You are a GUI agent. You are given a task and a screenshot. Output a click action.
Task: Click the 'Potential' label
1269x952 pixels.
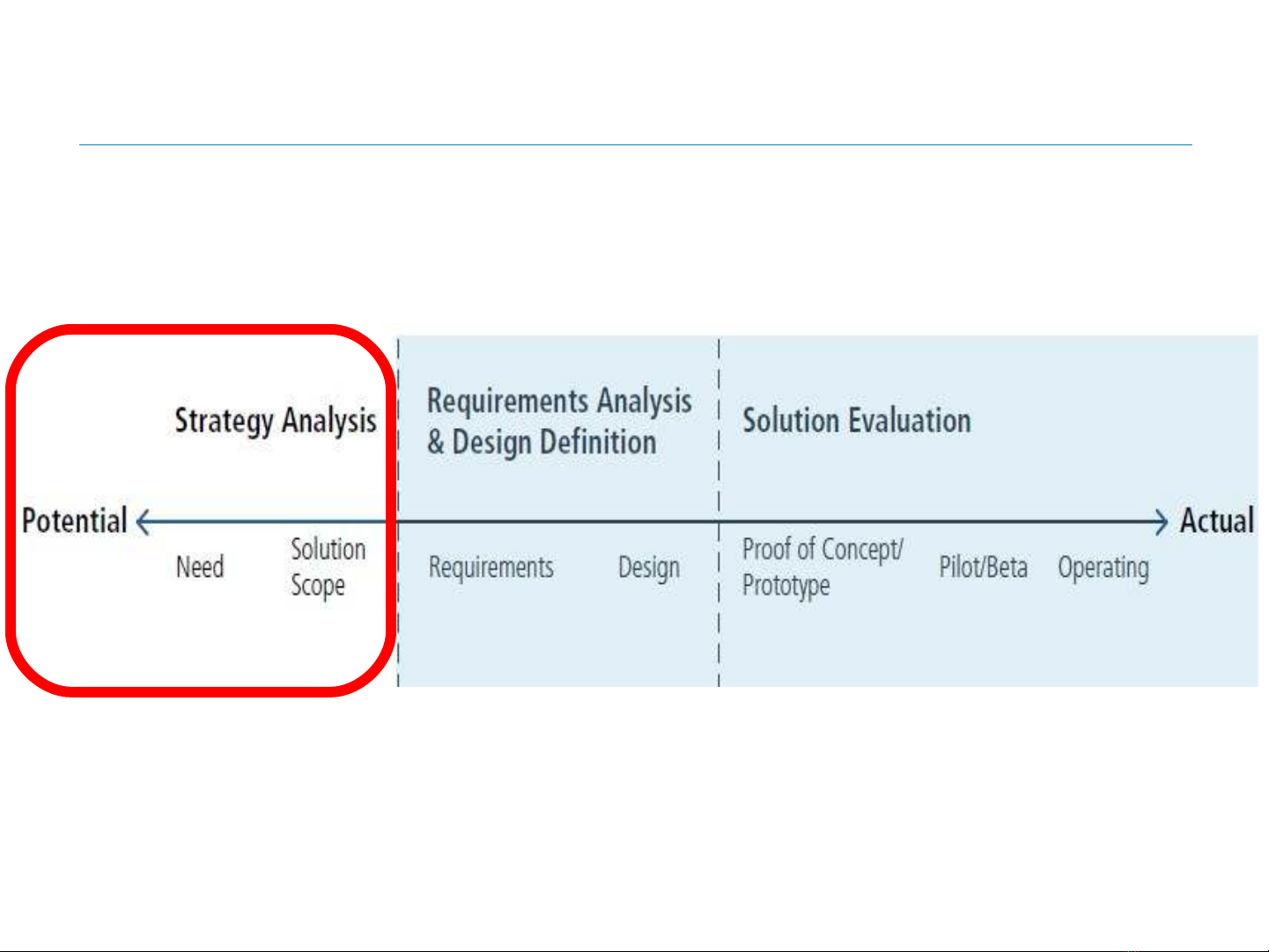(x=75, y=520)
